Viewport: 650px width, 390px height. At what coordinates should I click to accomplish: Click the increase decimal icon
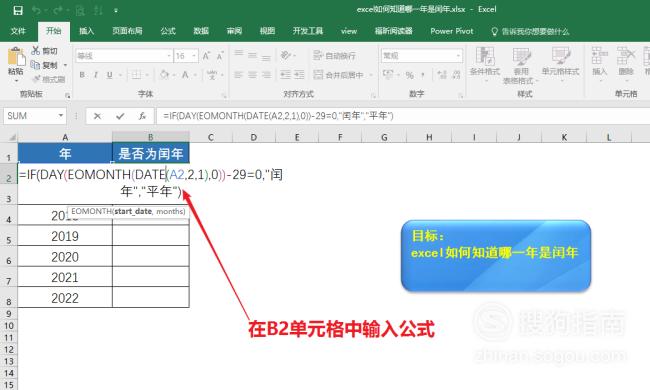[x=442, y=75]
